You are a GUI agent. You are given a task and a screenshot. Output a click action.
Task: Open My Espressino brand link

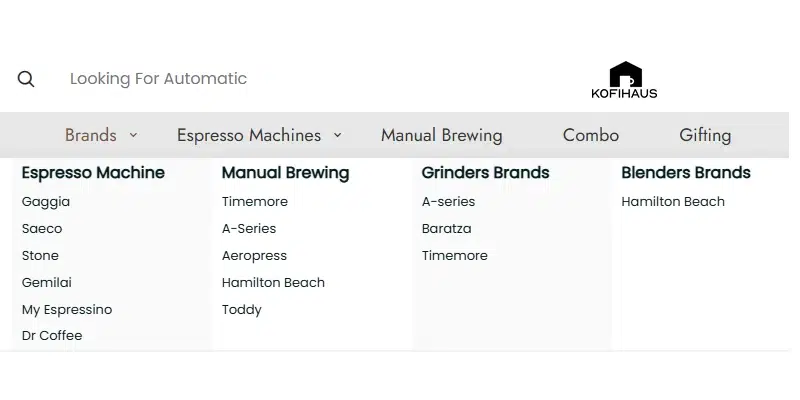[67, 310]
